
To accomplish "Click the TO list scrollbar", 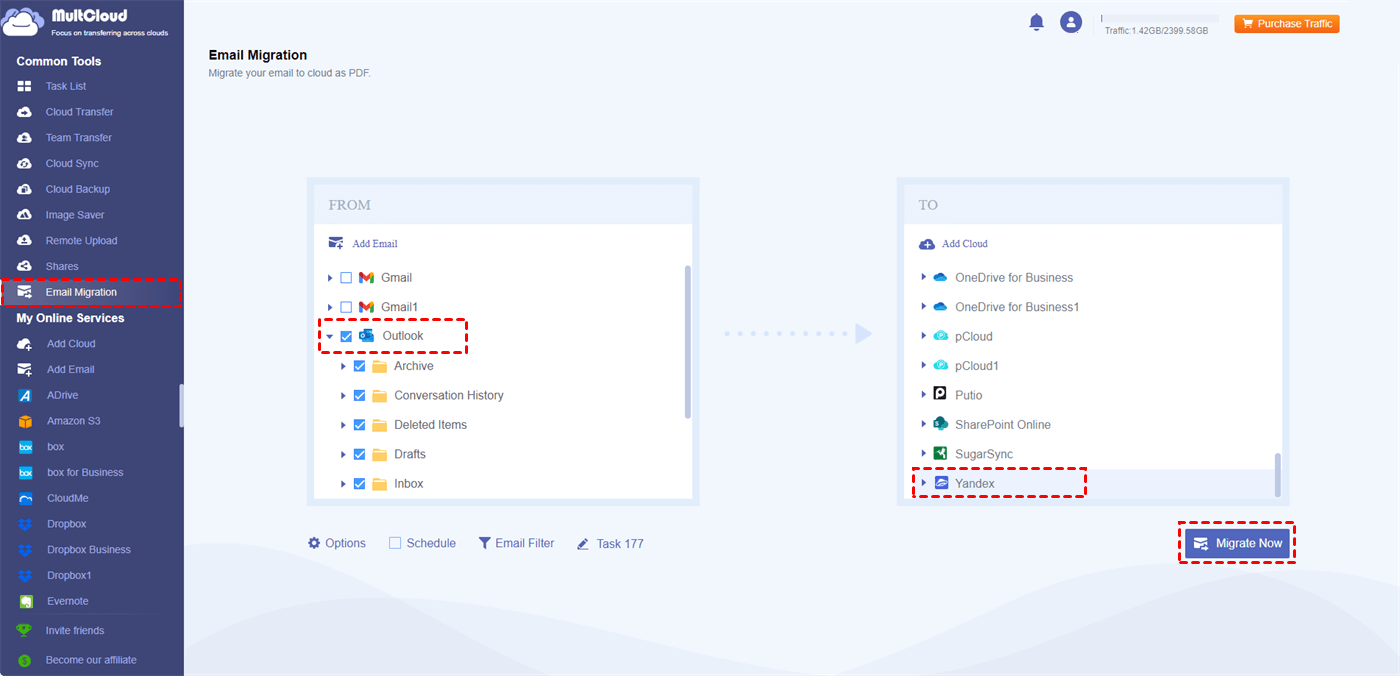I will (1277, 475).
